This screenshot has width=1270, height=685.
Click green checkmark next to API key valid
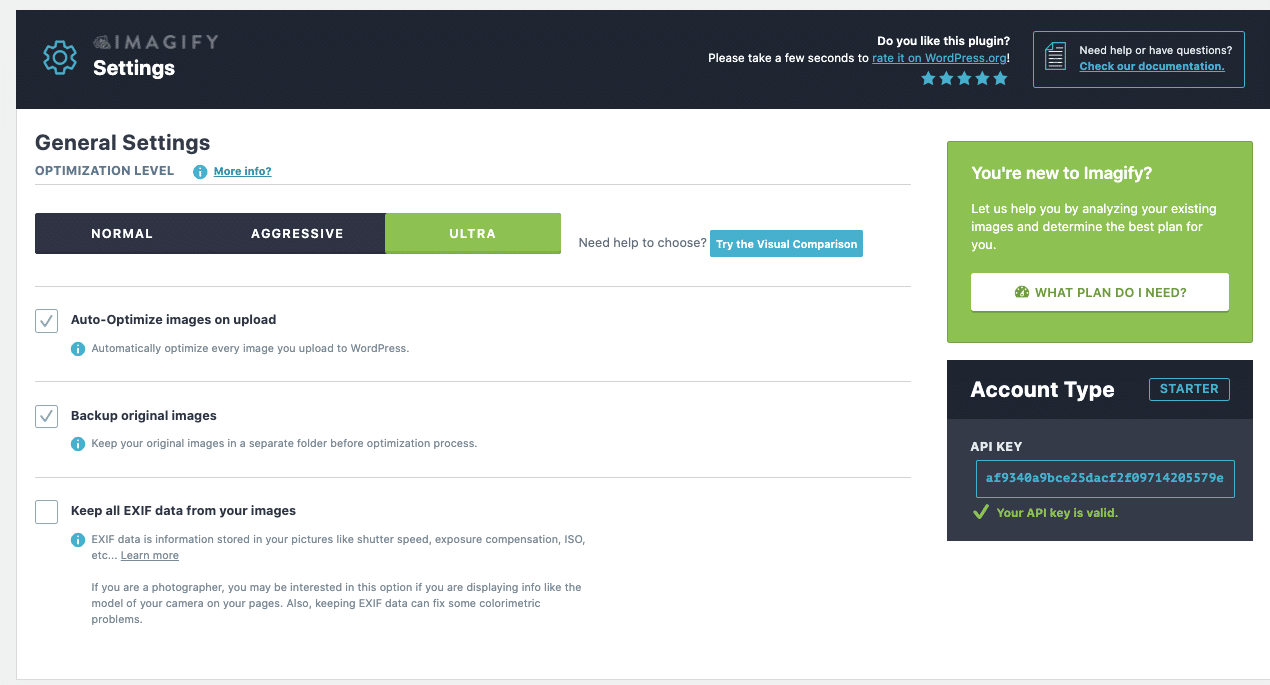(981, 512)
